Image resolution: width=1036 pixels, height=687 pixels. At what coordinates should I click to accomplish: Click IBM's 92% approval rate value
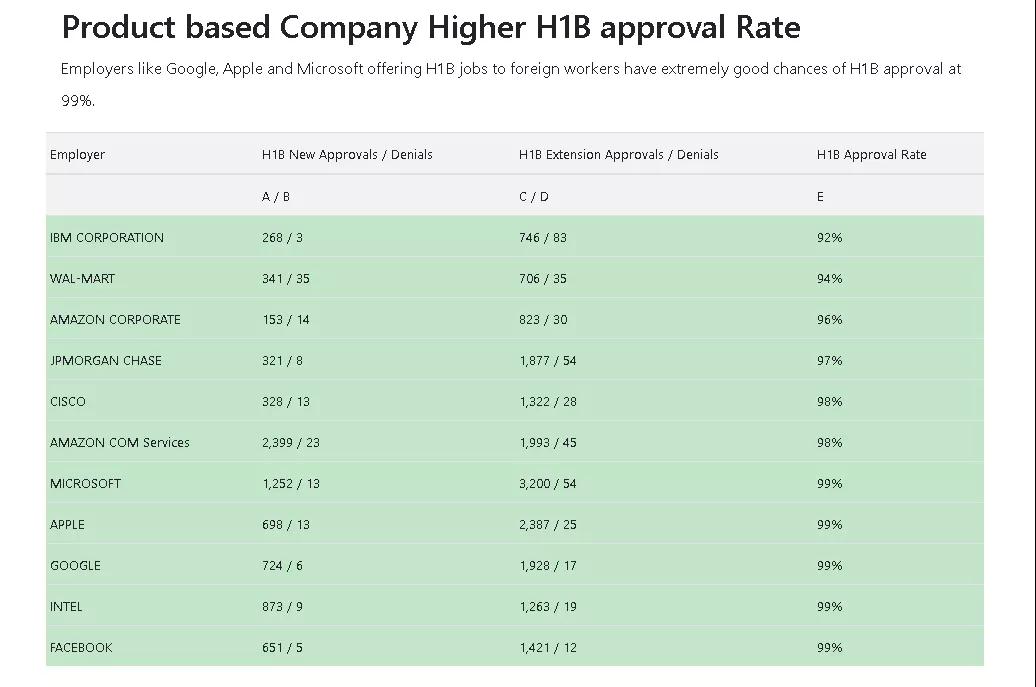point(829,238)
